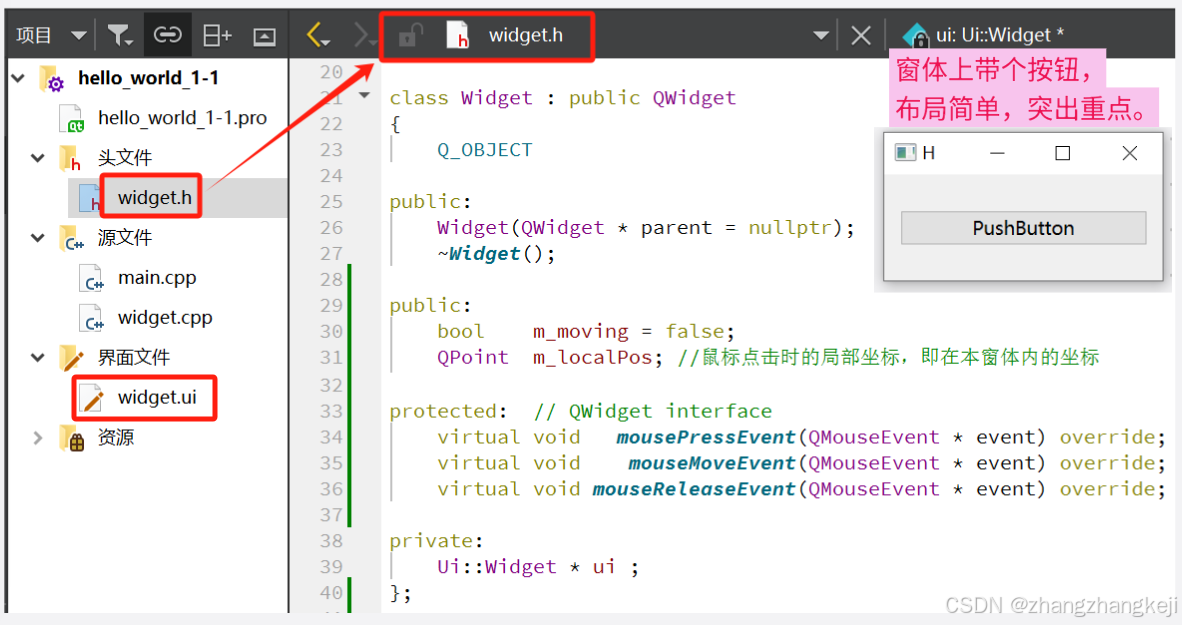Viewport: 1182px width, 625px height.
Task: Expand the 资源 folder
Action: pos(38,437)
